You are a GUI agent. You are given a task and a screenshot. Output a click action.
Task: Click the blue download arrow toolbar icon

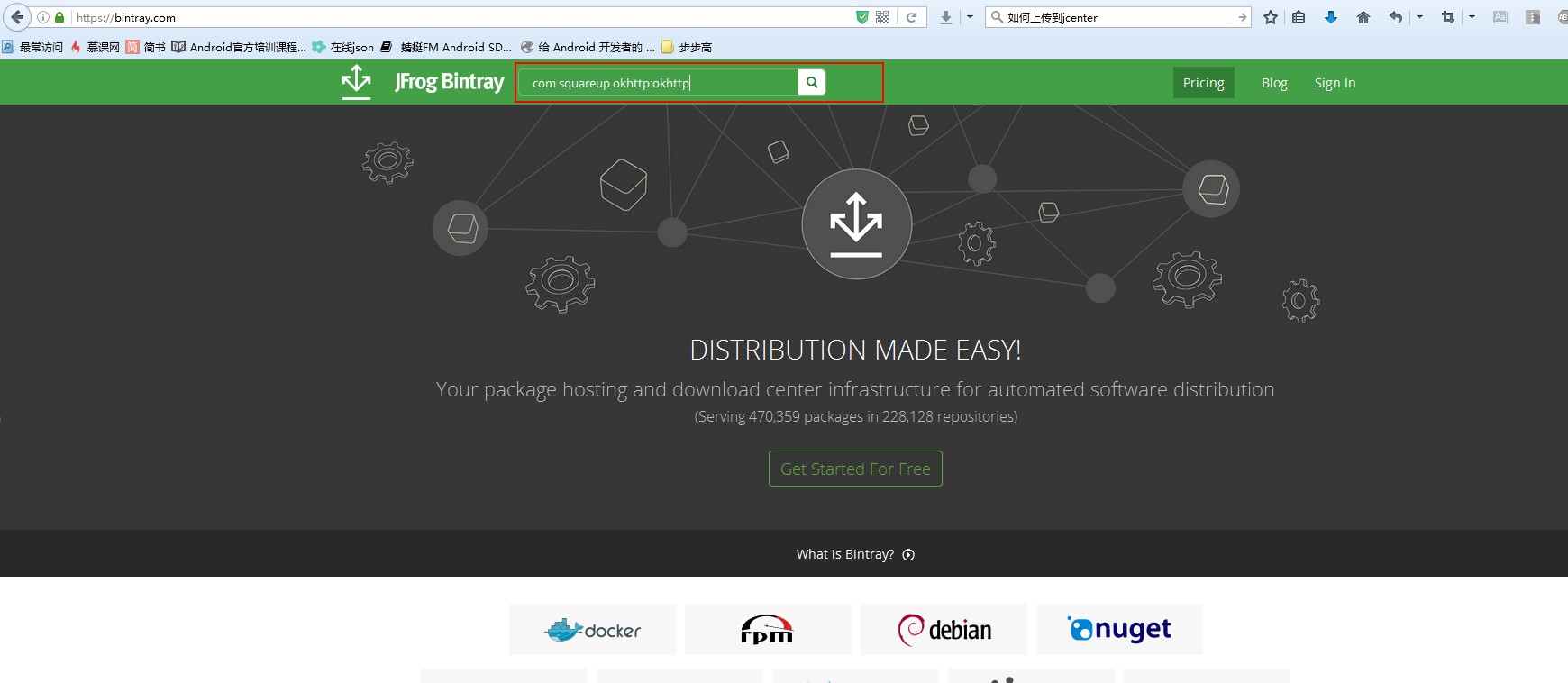click(1331, 17)
